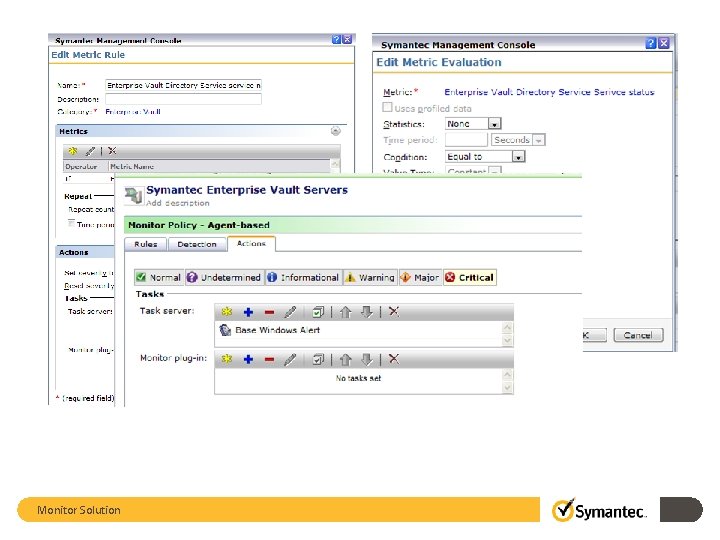Click the Metrics table scroll up arrow
Screen dimensions: 720x540
tap(335, 164)
